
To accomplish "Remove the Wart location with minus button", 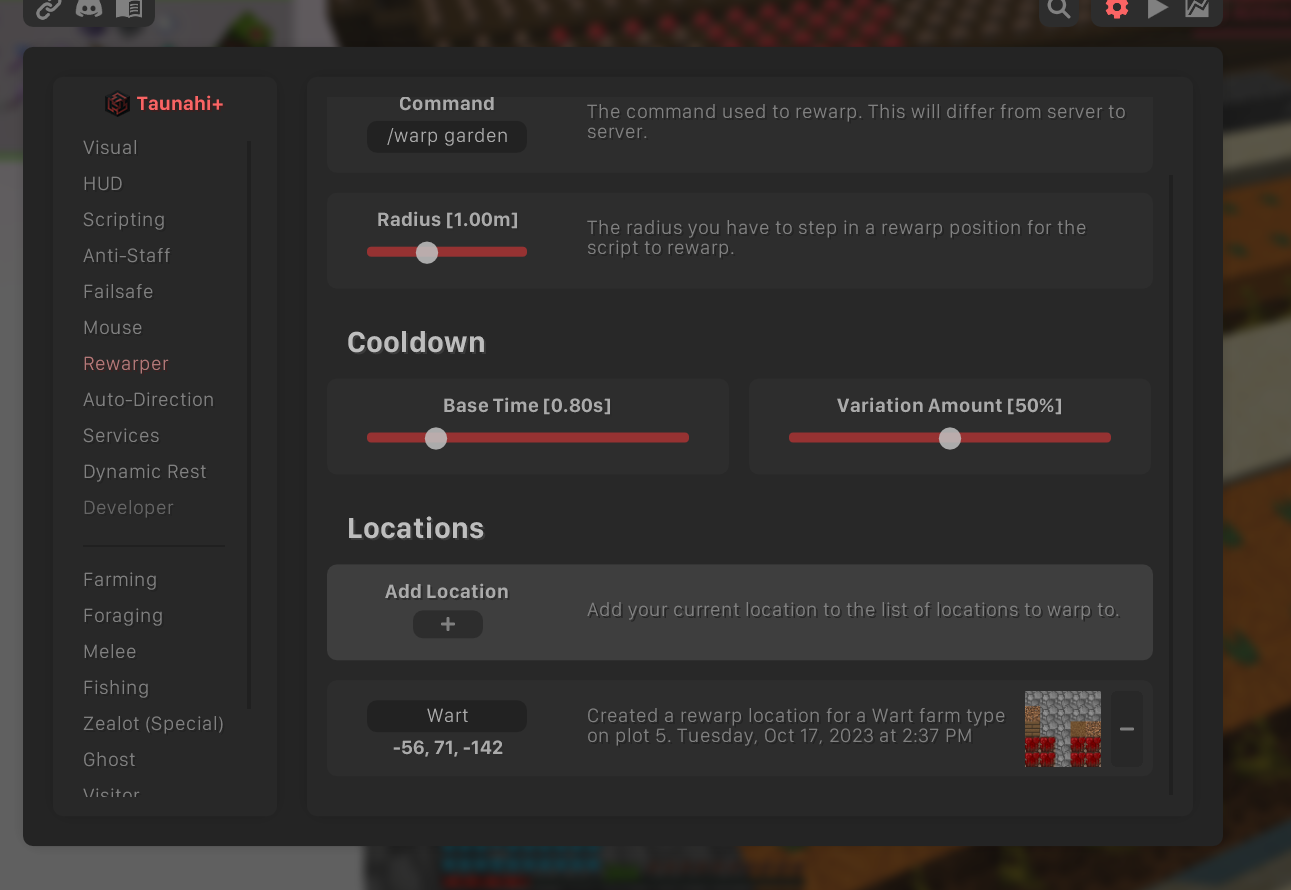I will coord(1127,729).
